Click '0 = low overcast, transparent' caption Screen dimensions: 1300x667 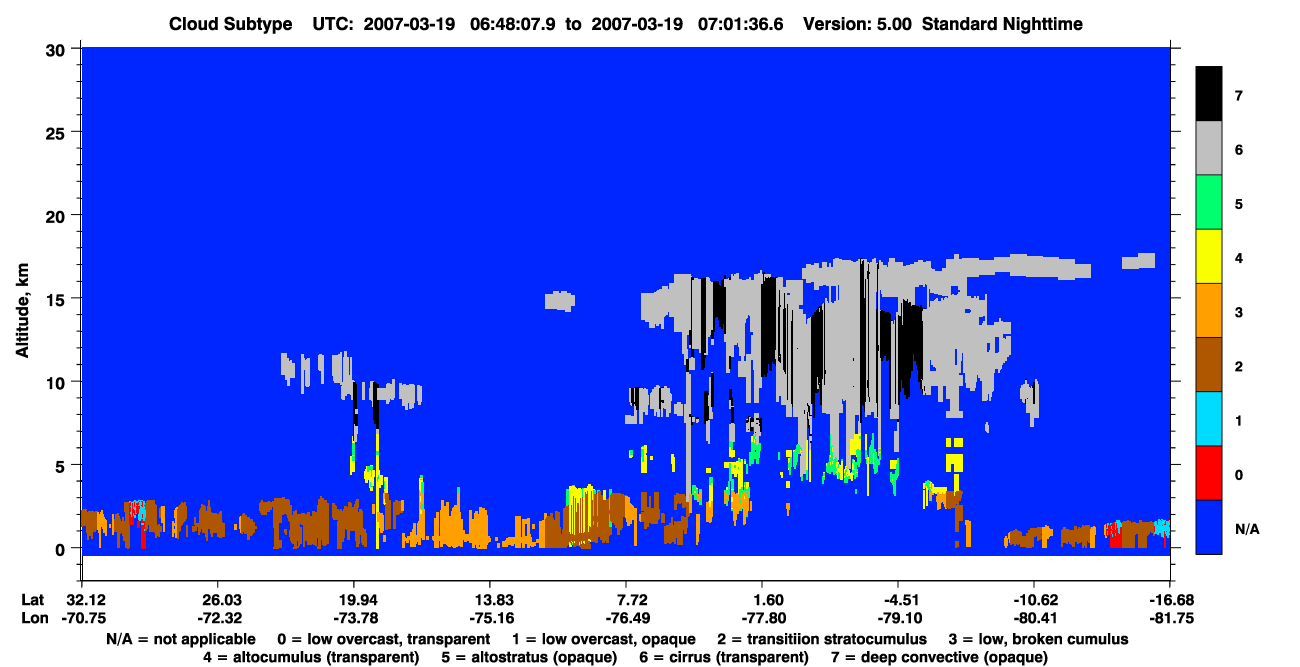(x=383, y=639)
